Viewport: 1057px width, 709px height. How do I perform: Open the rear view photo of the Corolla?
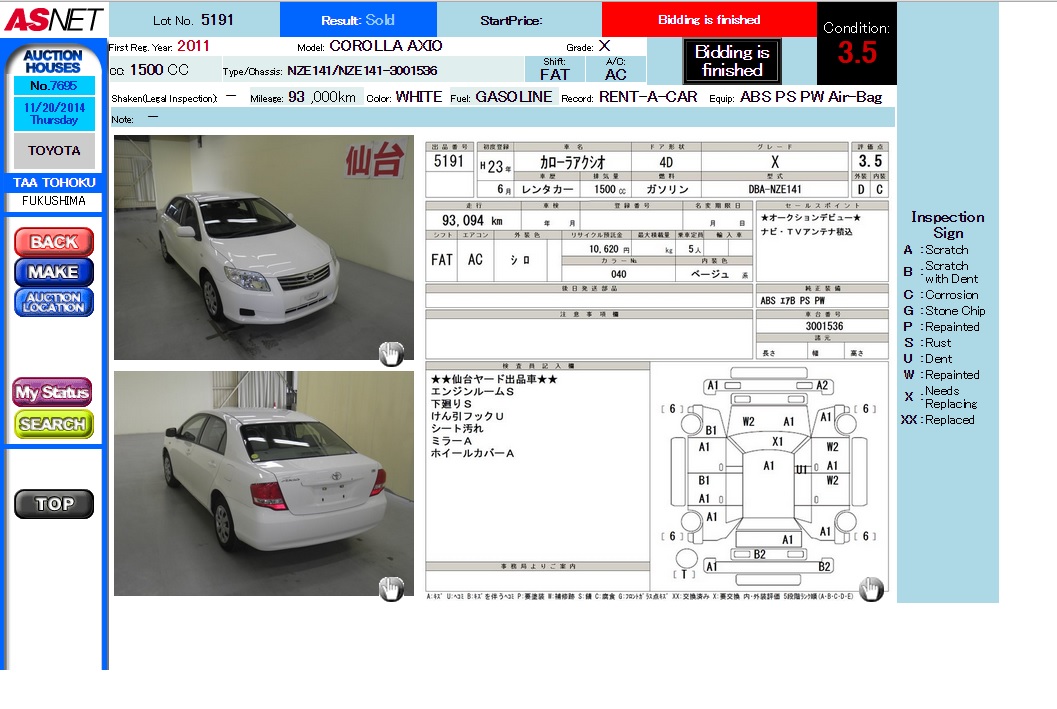pyautogui.click(x=263, y=483)
